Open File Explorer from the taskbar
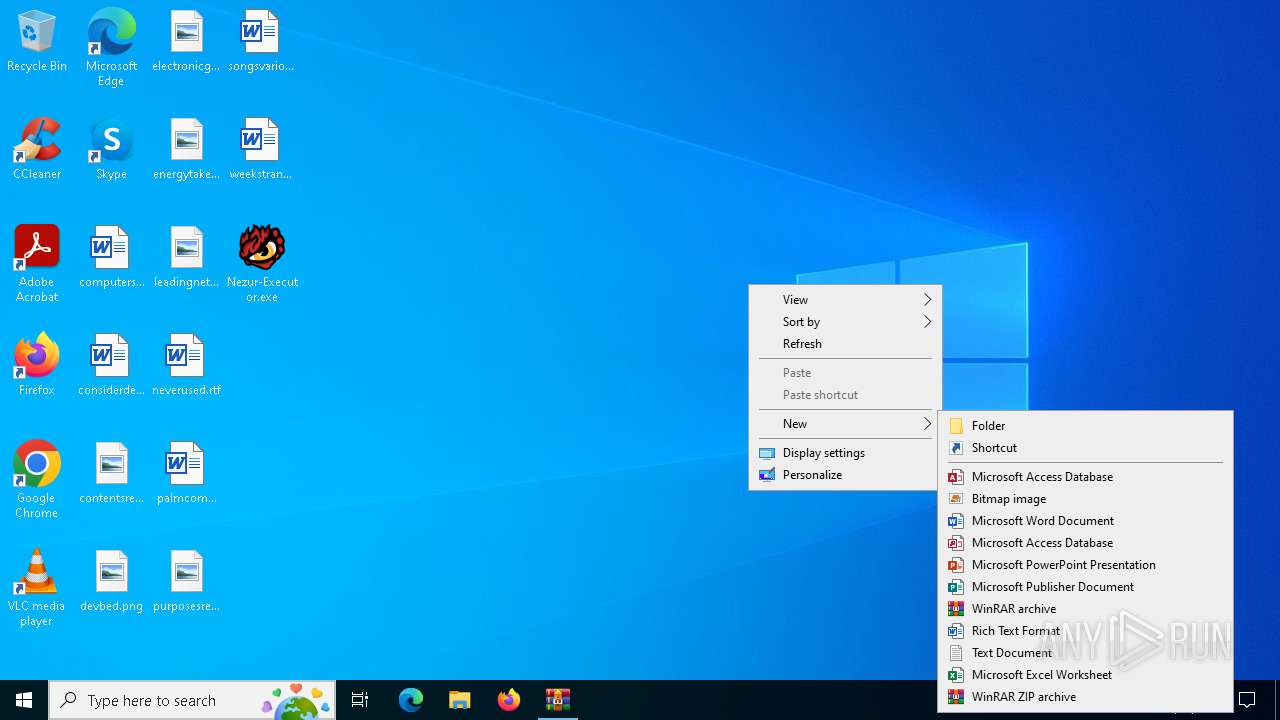 460,700
